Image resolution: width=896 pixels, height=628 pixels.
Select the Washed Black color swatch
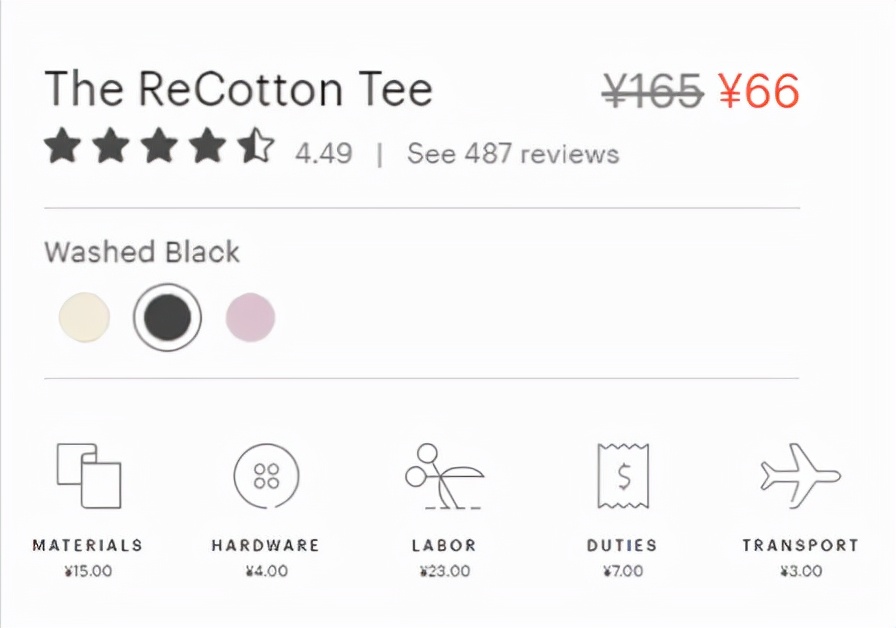click(x=167, y=318)
